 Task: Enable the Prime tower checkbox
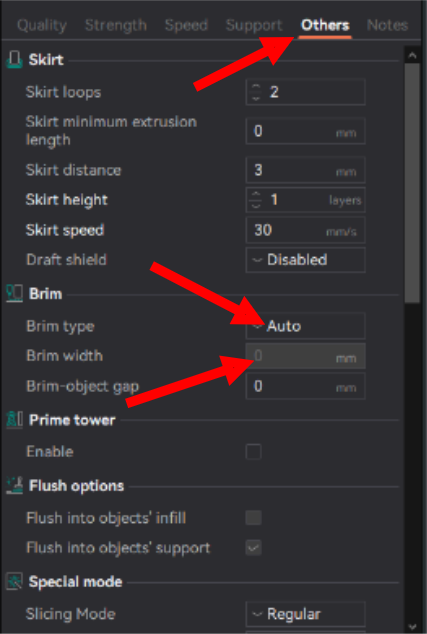click(x=254, y=452)
